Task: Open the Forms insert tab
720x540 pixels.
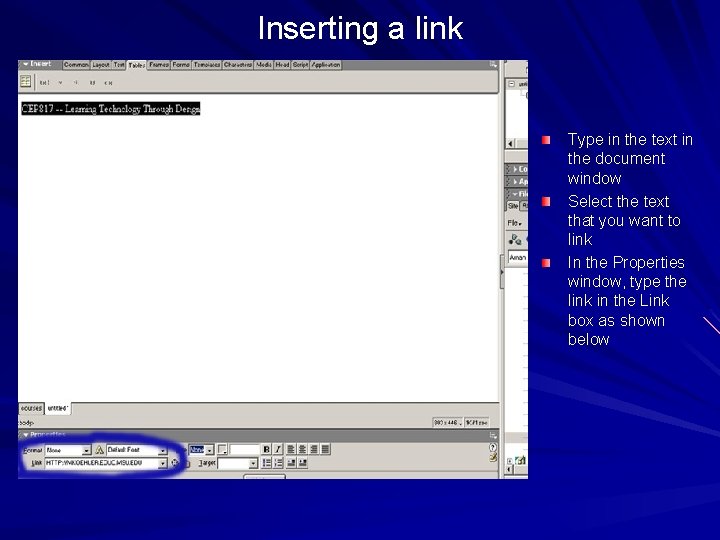Action: coord(181,65)
